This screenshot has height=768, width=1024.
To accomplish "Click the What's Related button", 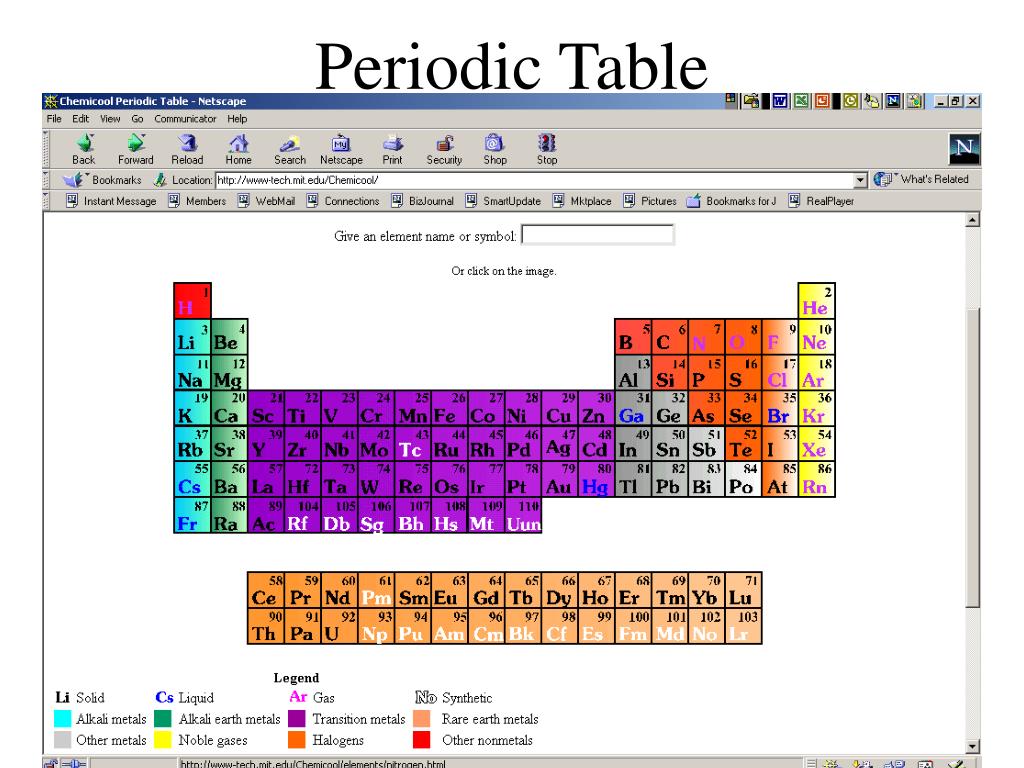I will point(921,179).
